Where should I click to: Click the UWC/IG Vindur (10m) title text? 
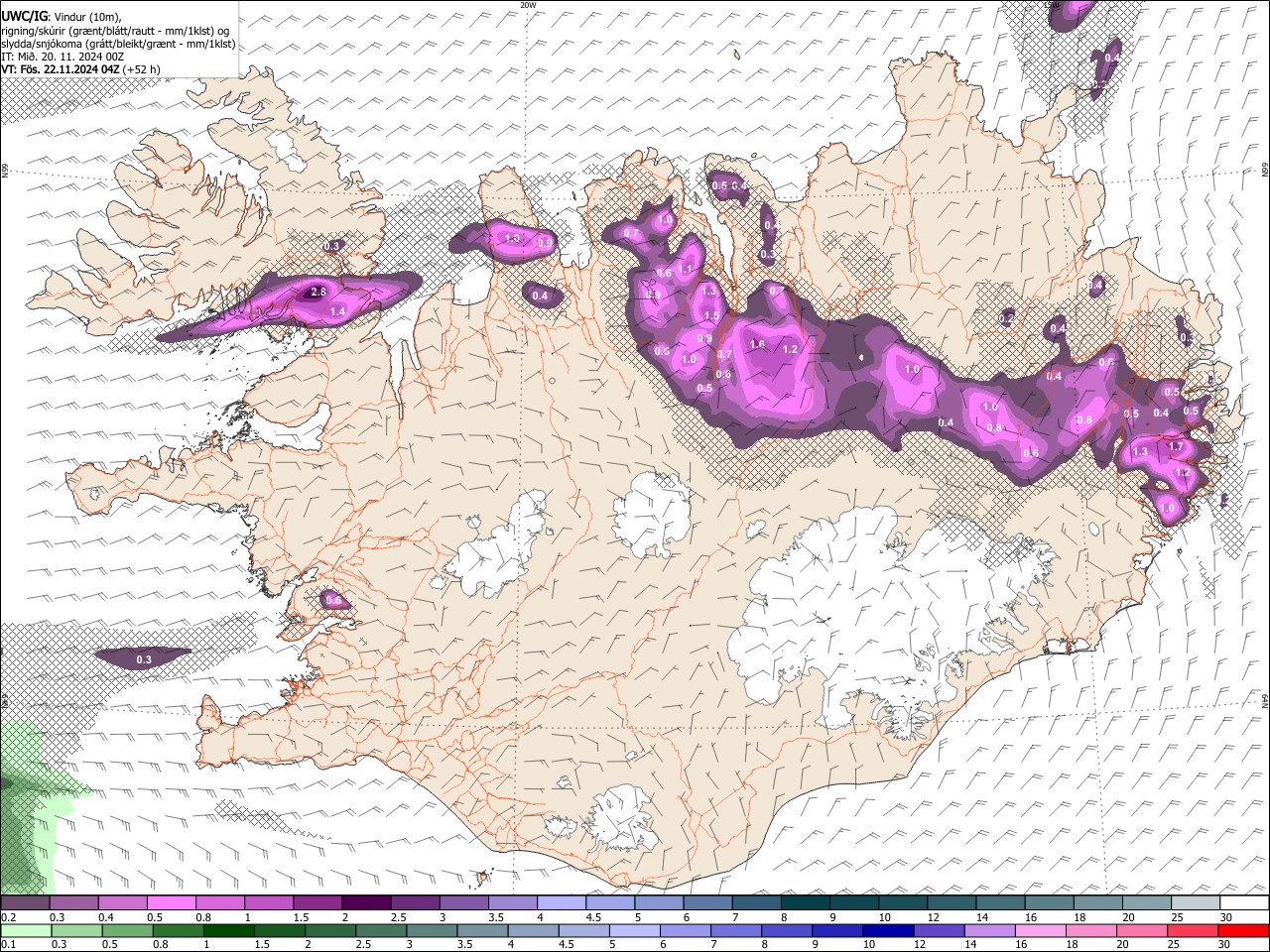61,17
